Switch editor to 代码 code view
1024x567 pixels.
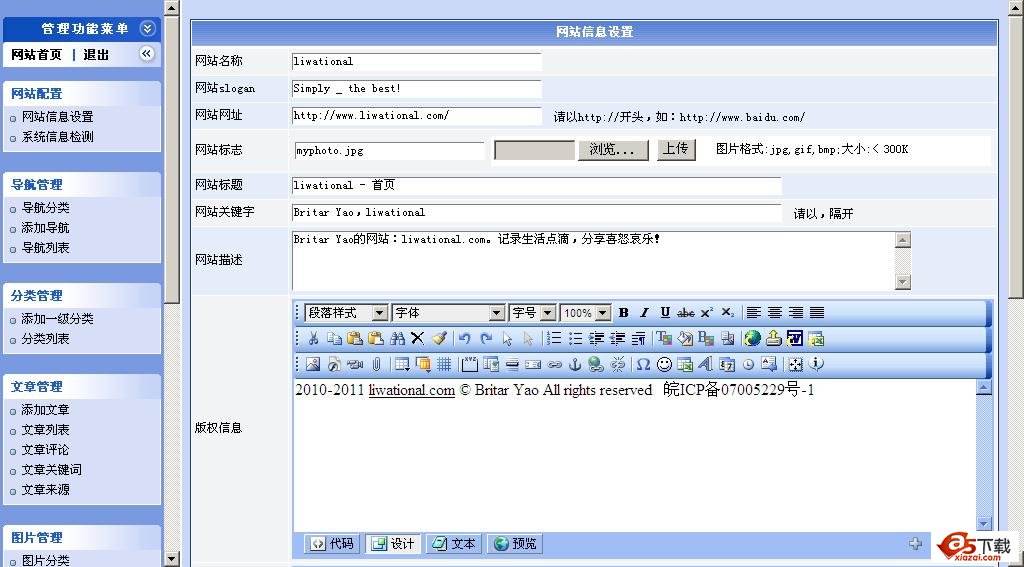coord(332,544)
